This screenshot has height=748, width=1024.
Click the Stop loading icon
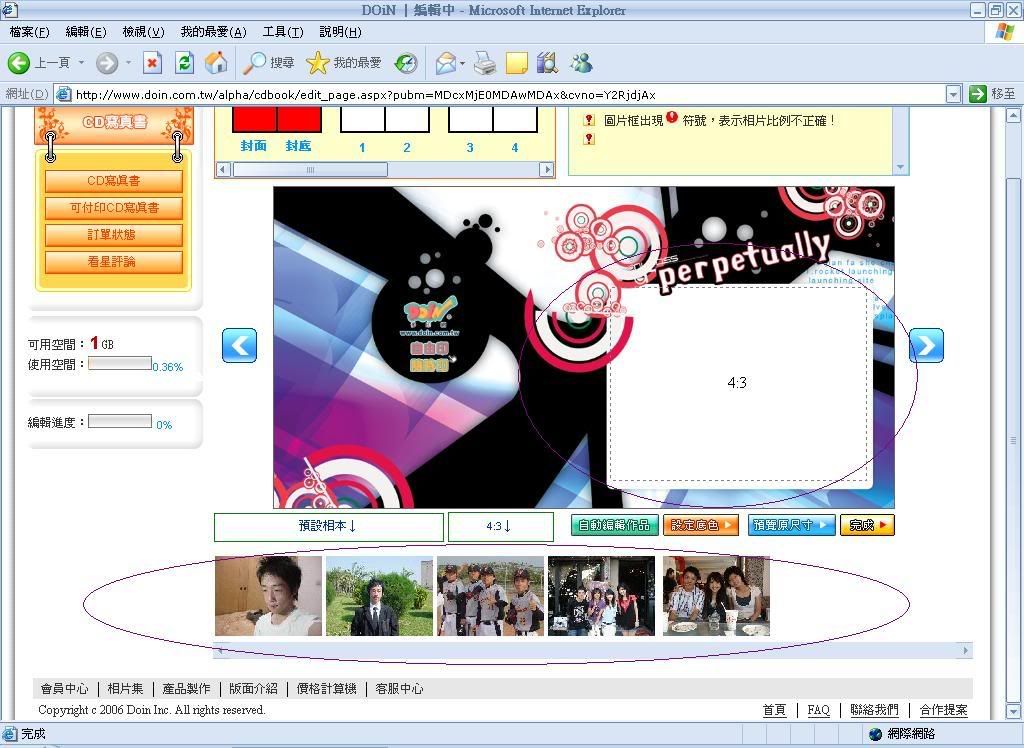[152, 63]
